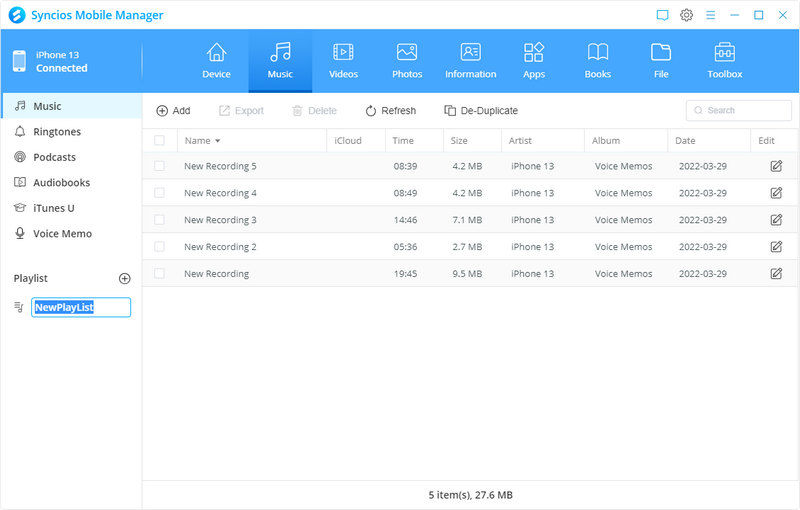Viewport: 800px width, 510px height.
Task: Click the Syncios logo icon
Action: (x=17, y=15)
